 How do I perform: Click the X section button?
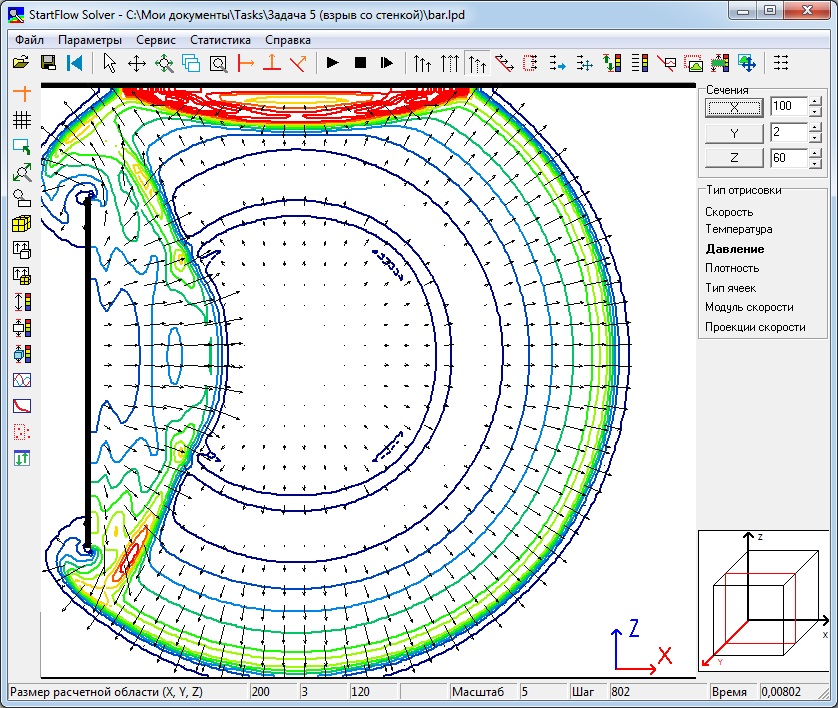click(x=734, y=107)
